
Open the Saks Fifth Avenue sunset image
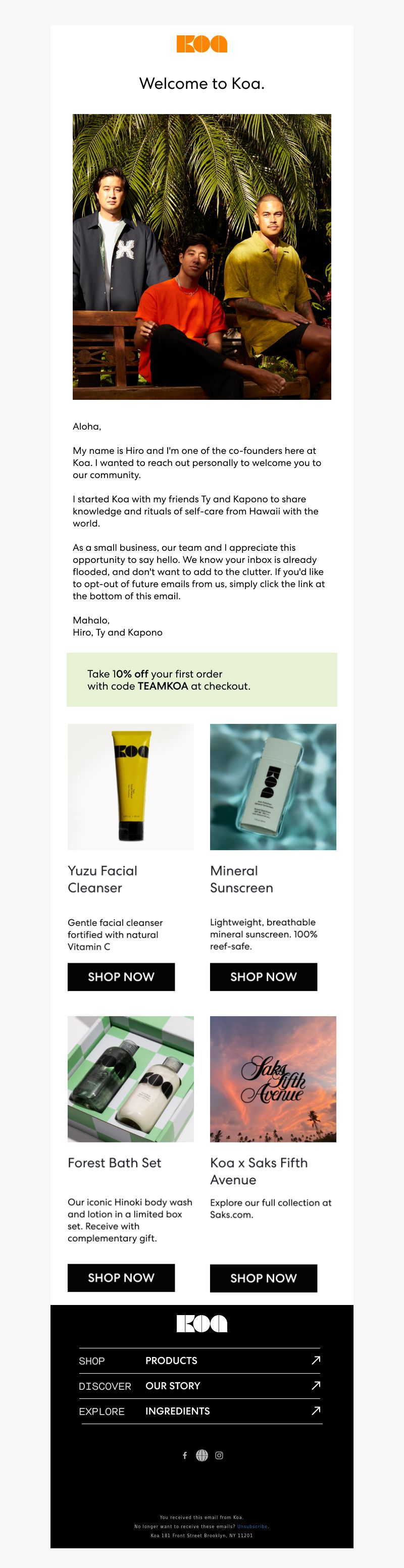pyautogui.click(x=273, y=1079)
